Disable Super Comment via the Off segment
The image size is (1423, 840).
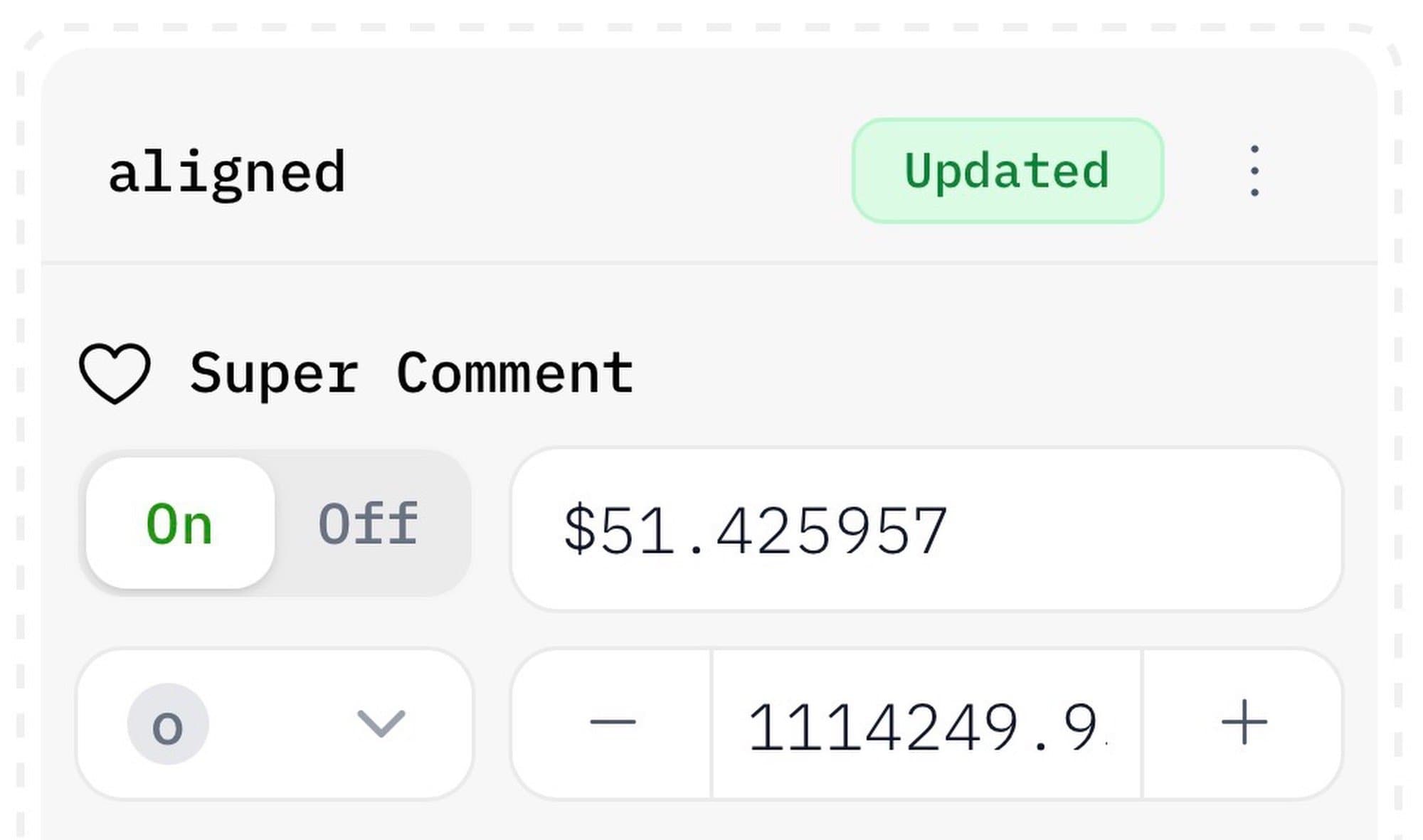pos(368,523)
